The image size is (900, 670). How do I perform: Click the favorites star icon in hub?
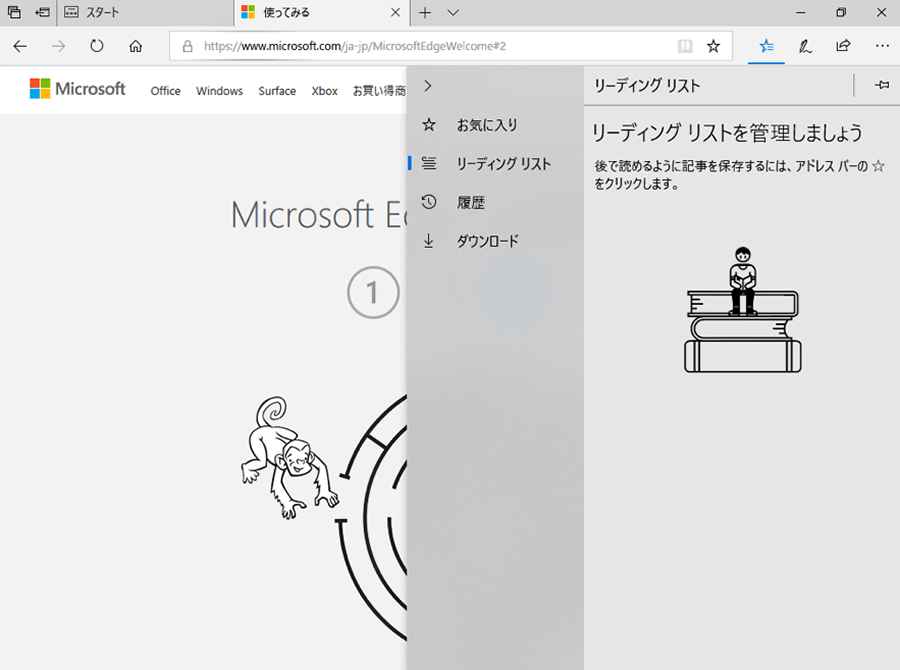pyautogui.click(x=429, y=125)
